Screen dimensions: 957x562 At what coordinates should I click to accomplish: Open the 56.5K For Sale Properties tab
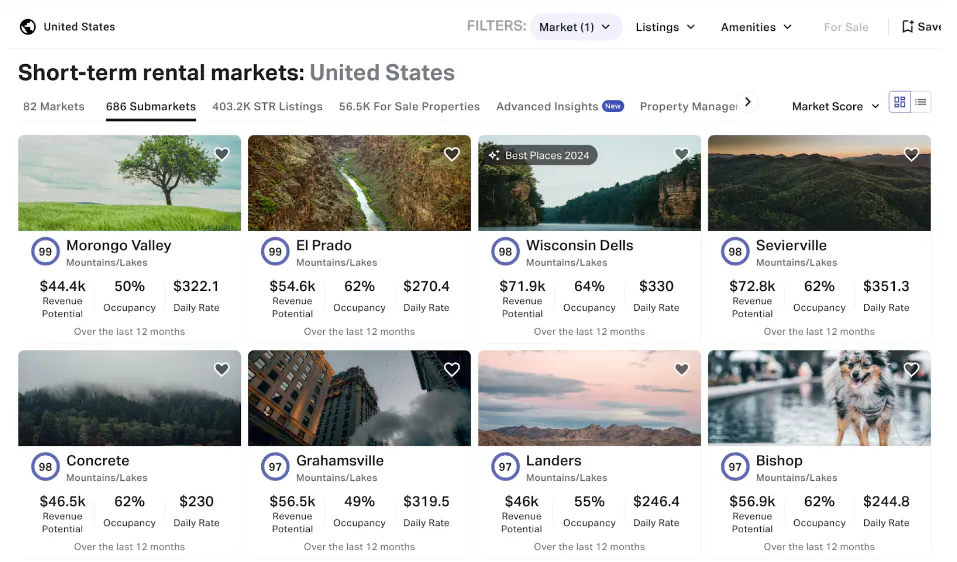click(410, 106)
